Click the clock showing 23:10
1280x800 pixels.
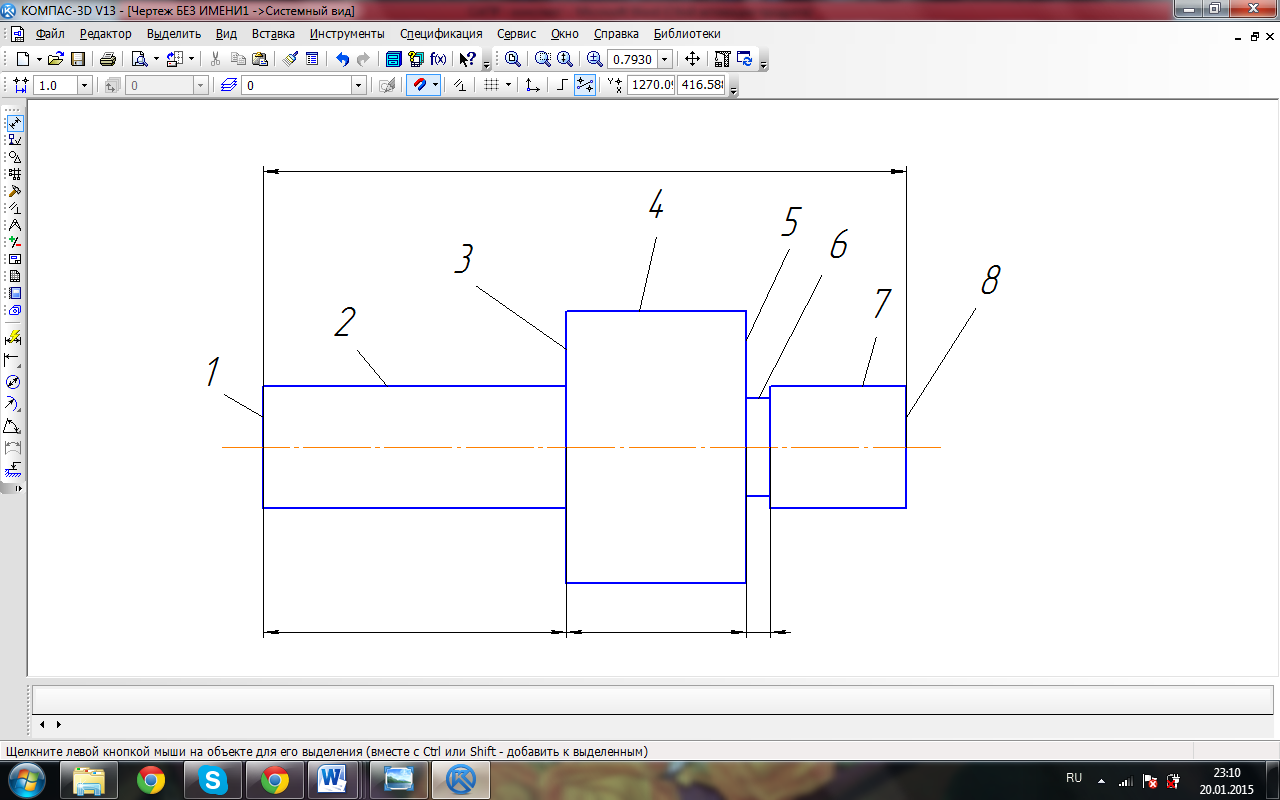coord(1227,772)
